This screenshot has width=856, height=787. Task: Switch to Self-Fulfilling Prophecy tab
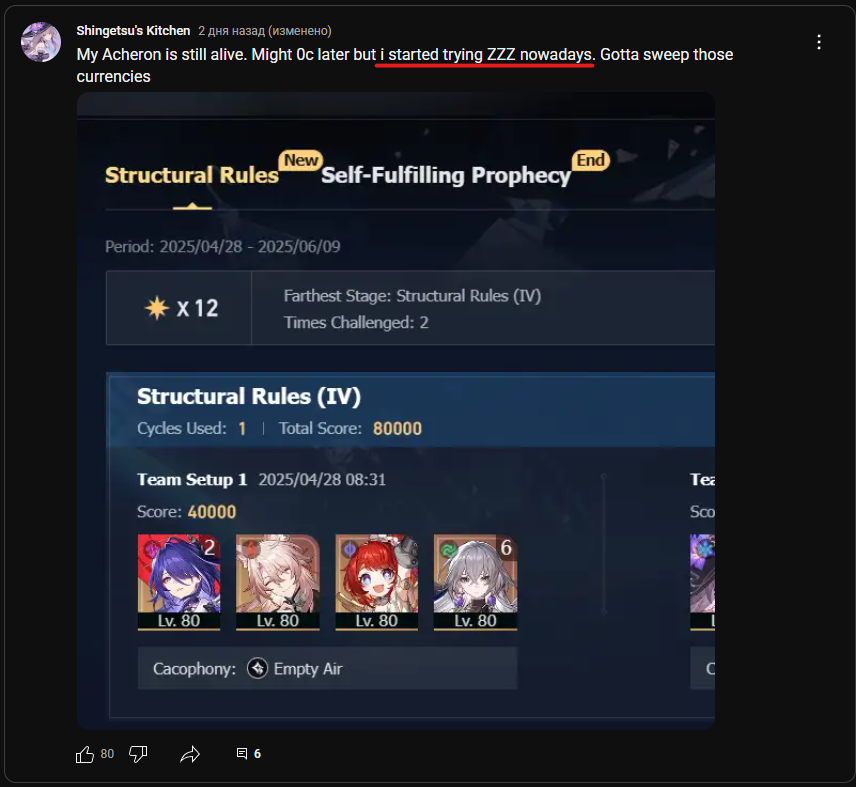coord(446,175)
